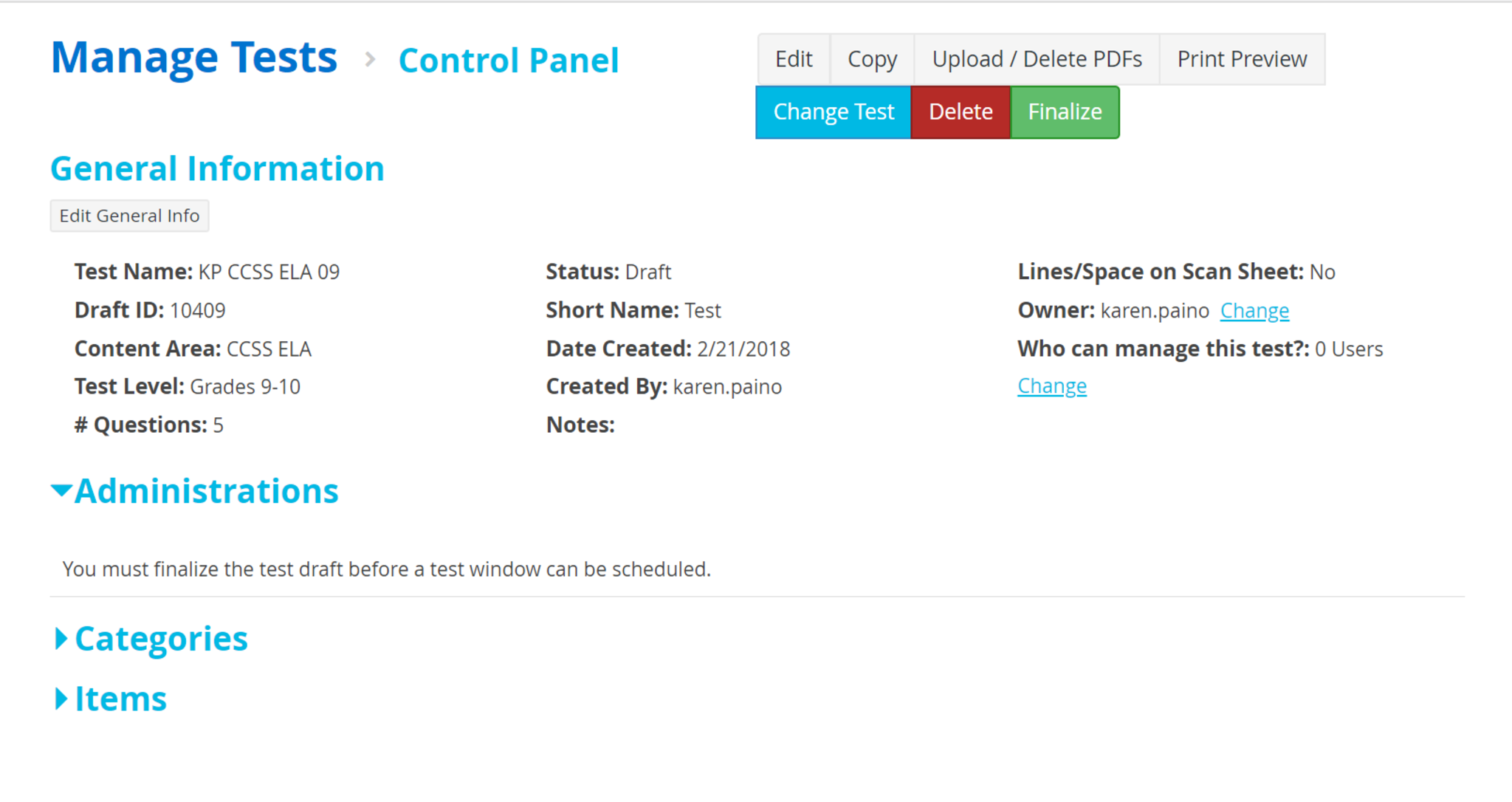Open Print Preview
The image size is (1512, 802).
point(1242,59)
